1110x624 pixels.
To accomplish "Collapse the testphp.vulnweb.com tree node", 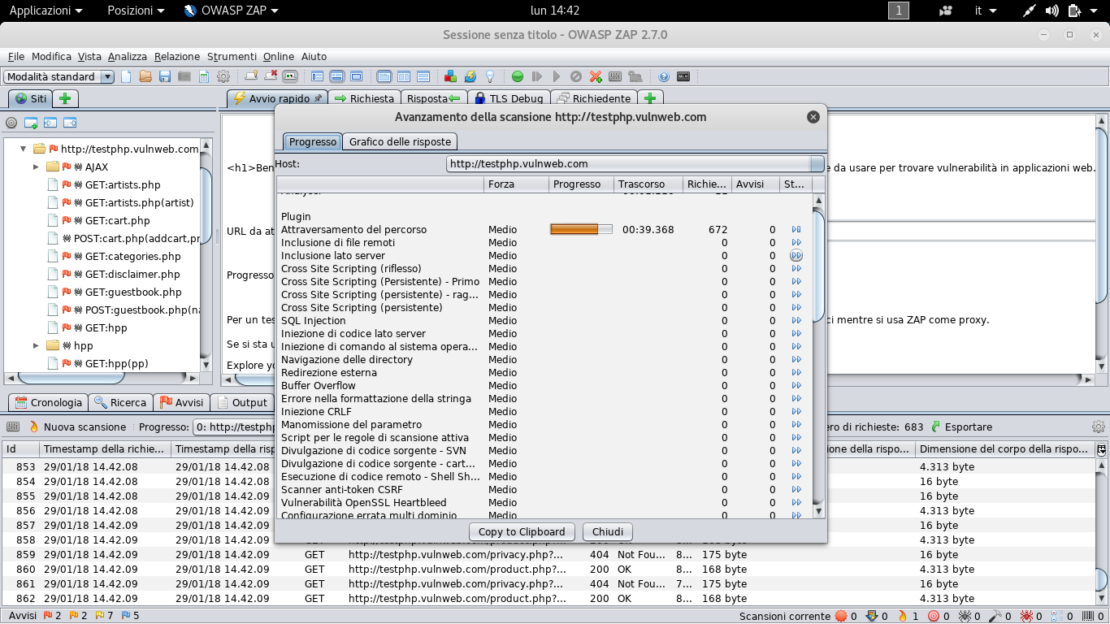I will pyautogui.click(x=23, y=149).
